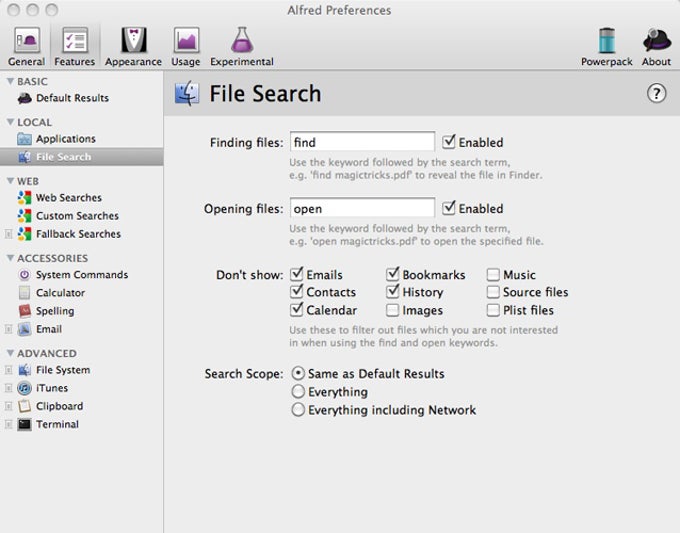
Task: Open the Usage graph icon
Action: (x=186, y=41)
